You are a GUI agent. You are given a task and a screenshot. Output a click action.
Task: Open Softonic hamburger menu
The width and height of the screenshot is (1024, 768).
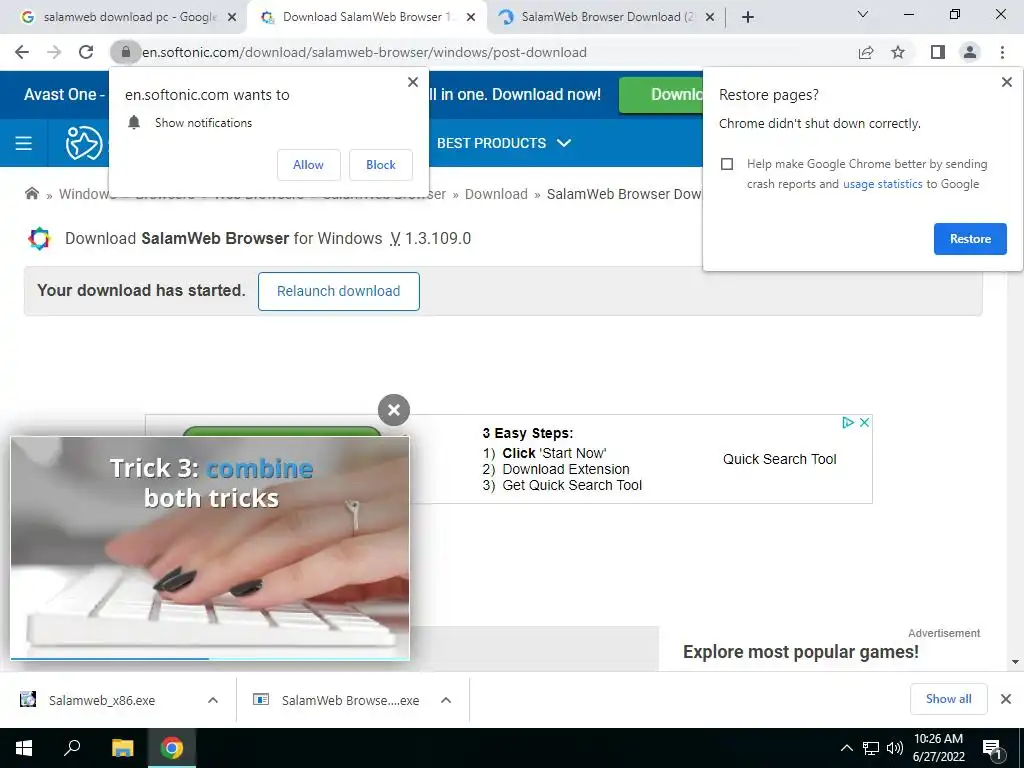point(24,143)
